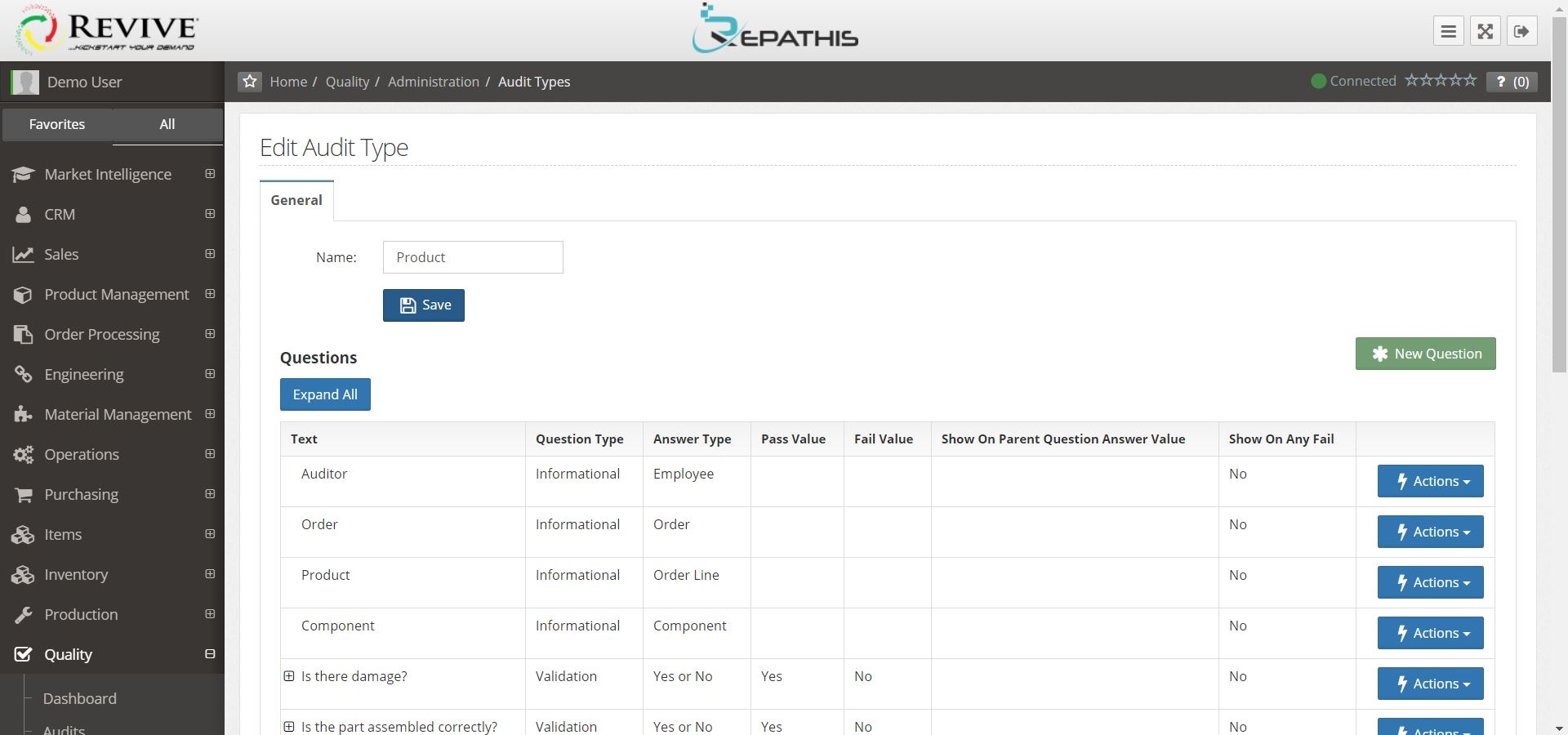
Task: Click the 'Auditor' question text cell
Action: pyautogui.click(x=403, y=481)
